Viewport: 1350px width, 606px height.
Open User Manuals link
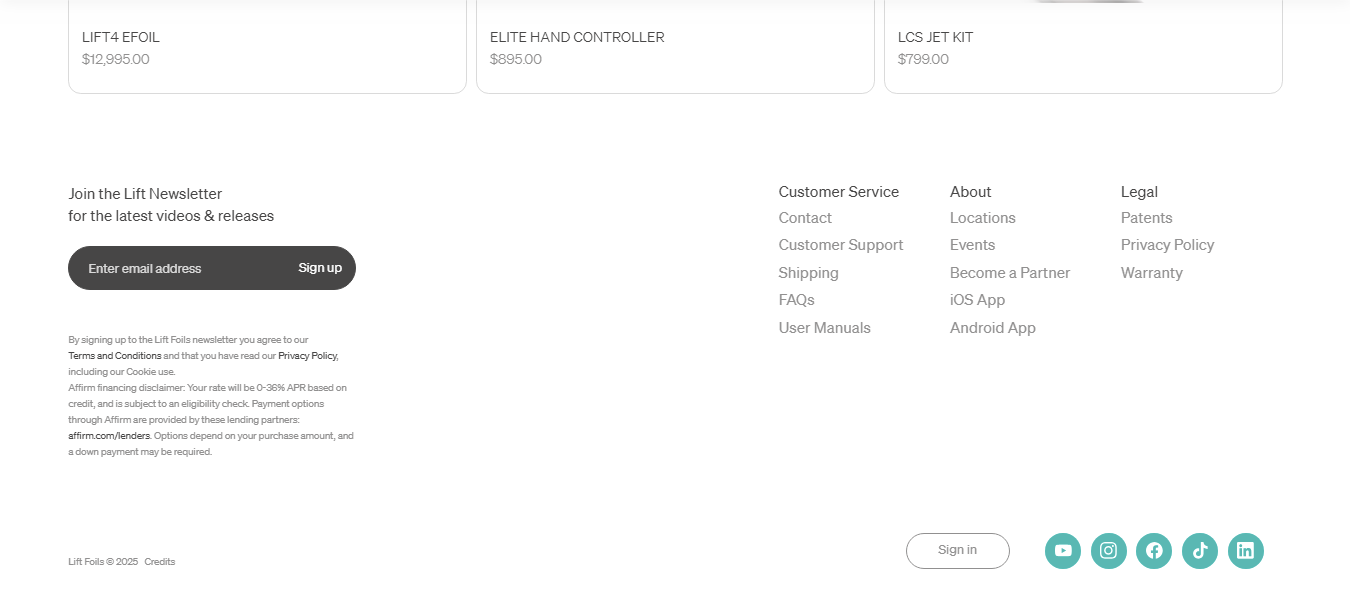pyautogui.click(x=825, y=328)
